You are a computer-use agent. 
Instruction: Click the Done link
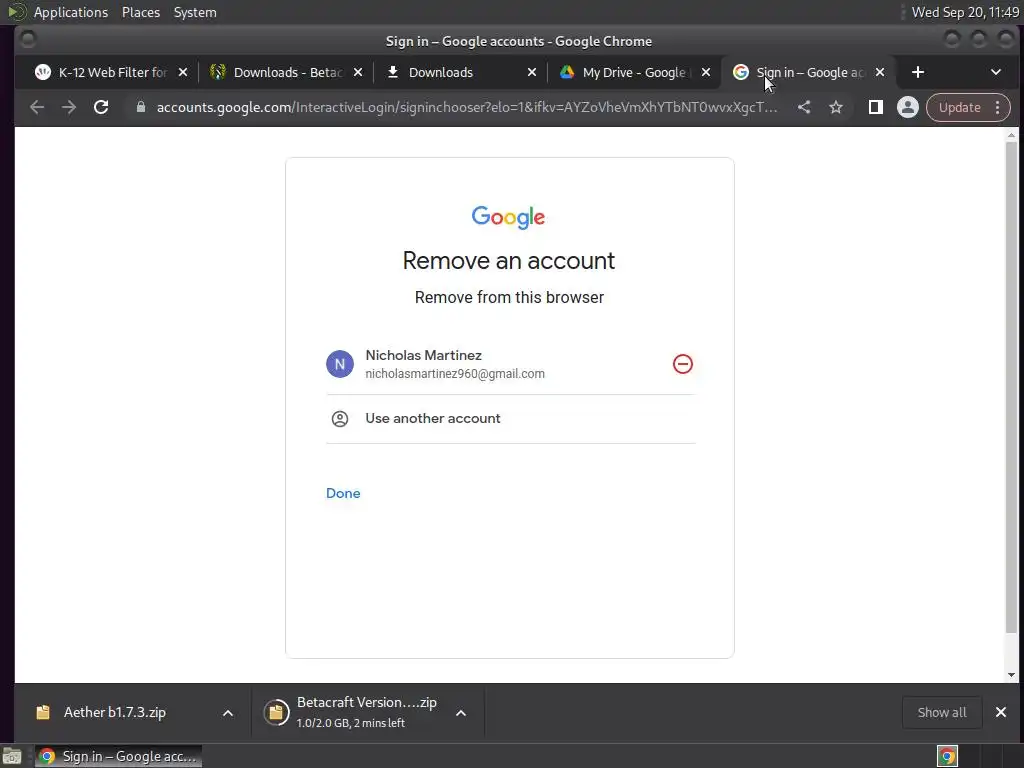tap(343, 493)
